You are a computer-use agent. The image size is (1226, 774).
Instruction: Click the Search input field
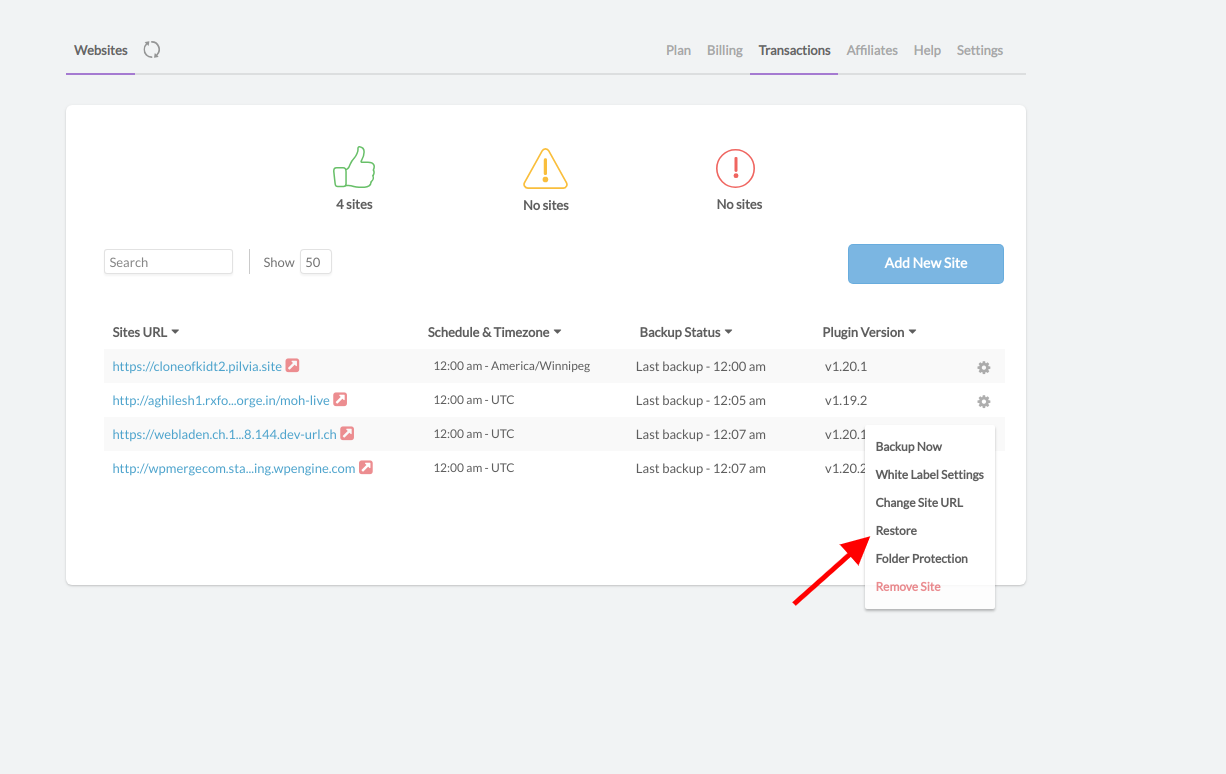click(167, 261)
